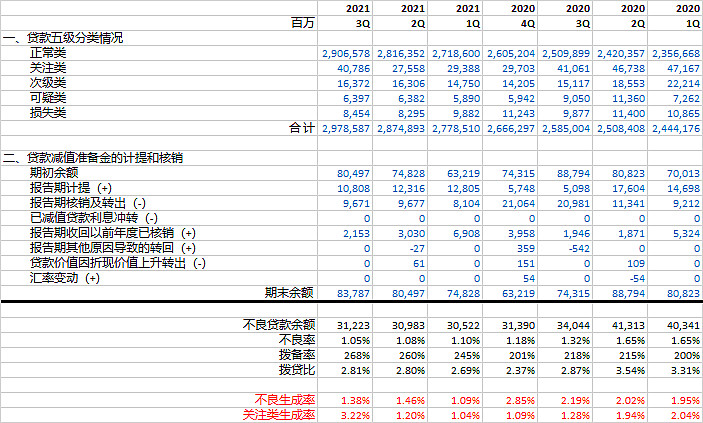Click the 不良贷款余额 label
The image size is (703, 423).
pos(279,325)
